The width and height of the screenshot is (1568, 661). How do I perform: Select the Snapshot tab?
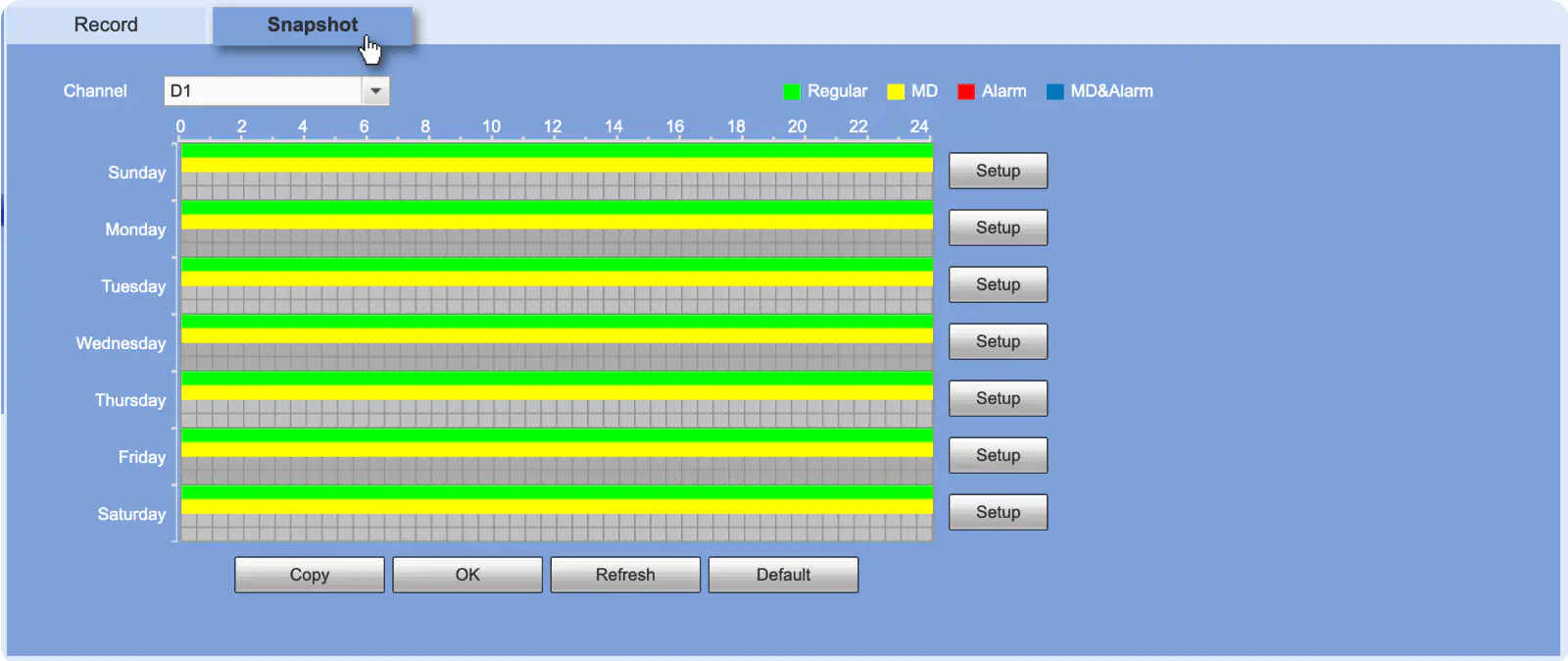pyautogui.click(x=313, y=25)
